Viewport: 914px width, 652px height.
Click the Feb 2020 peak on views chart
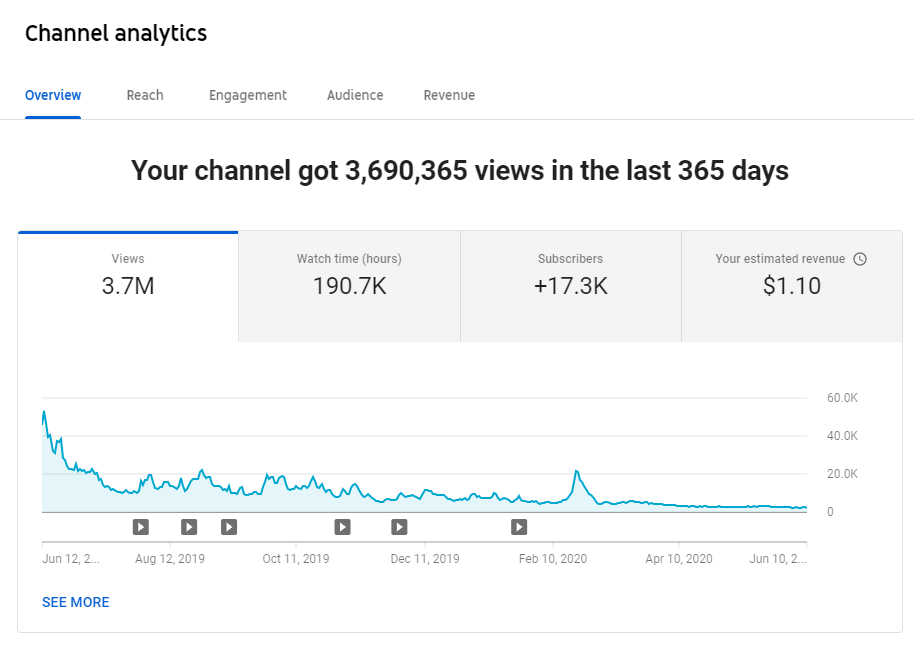(x=576, y=471)
